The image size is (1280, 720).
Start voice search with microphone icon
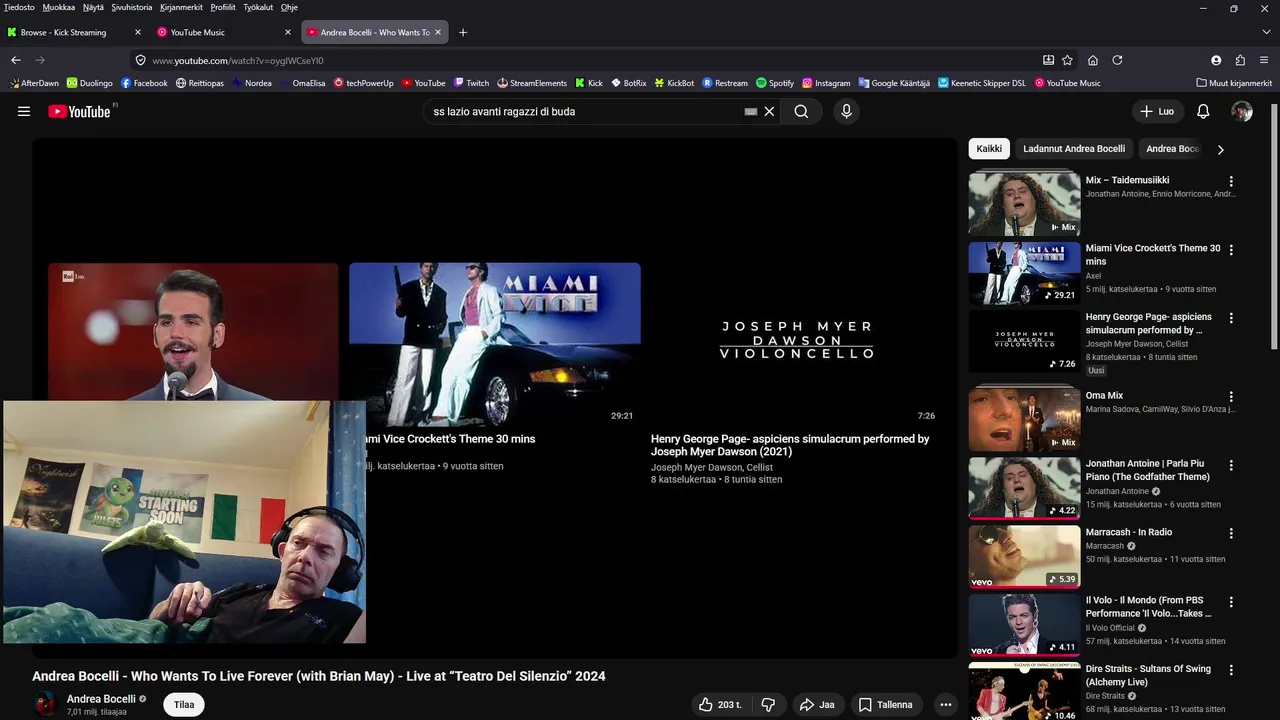coord(846,111)
